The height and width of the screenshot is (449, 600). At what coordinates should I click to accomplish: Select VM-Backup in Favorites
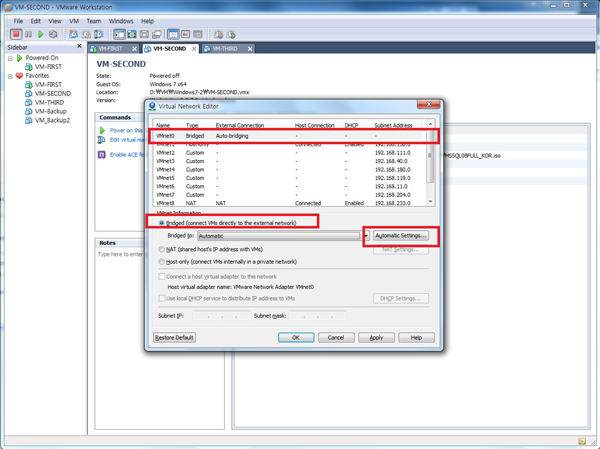coord(51,111)
